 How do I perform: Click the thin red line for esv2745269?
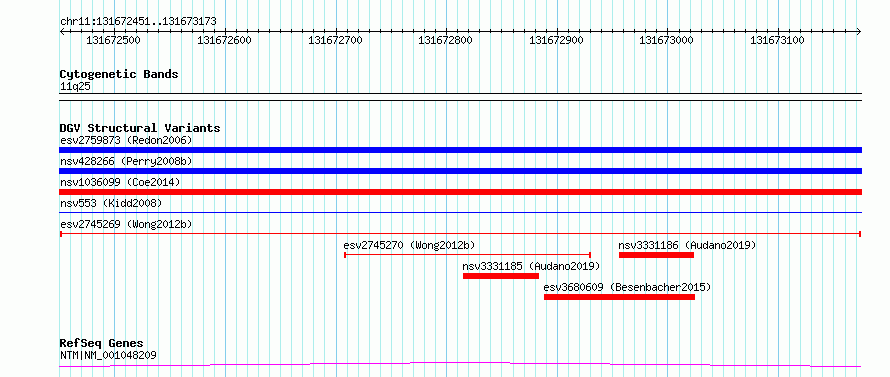pos(460,233)
